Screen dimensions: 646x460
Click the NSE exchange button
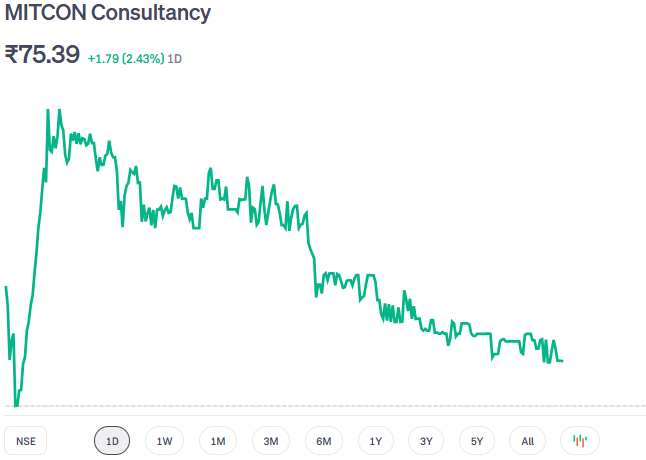pos(26,440)
